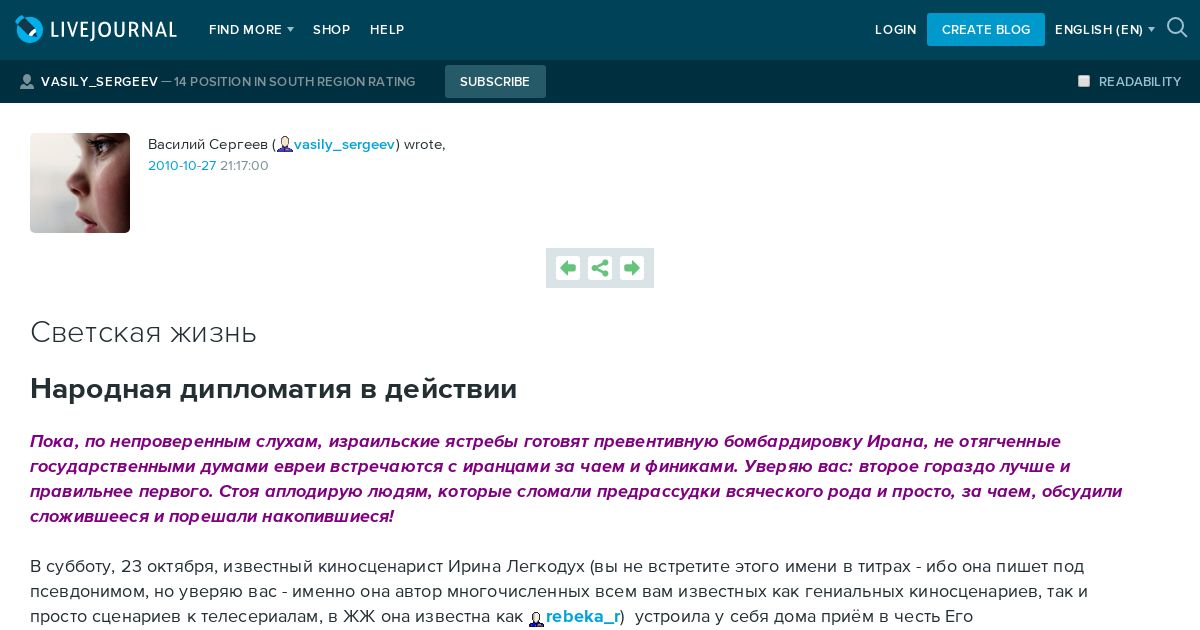Open the Shop menu item
1200x630 pixels.
tap(331, 30)
